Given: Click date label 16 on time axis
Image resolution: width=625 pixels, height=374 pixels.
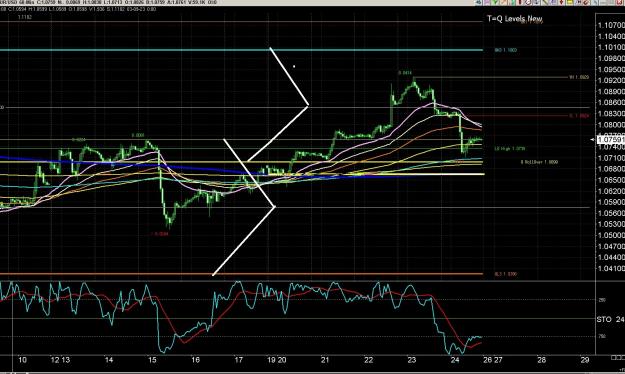Looking at the screenshot, I should [x=195, y=360].
